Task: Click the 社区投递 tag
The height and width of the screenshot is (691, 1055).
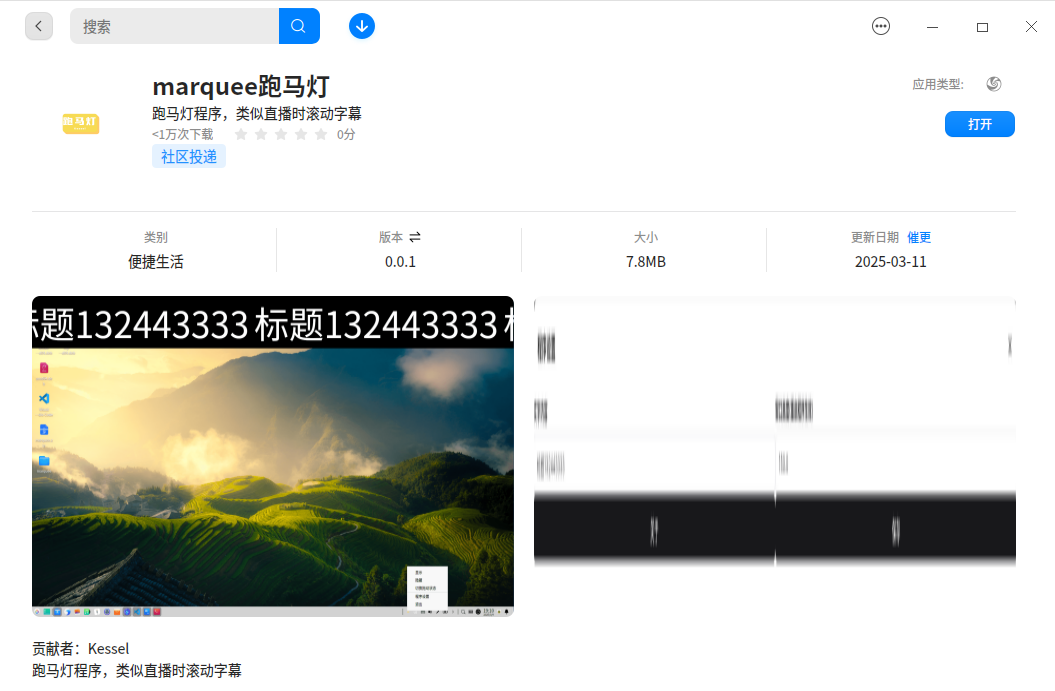Action: tap(189, 157)
